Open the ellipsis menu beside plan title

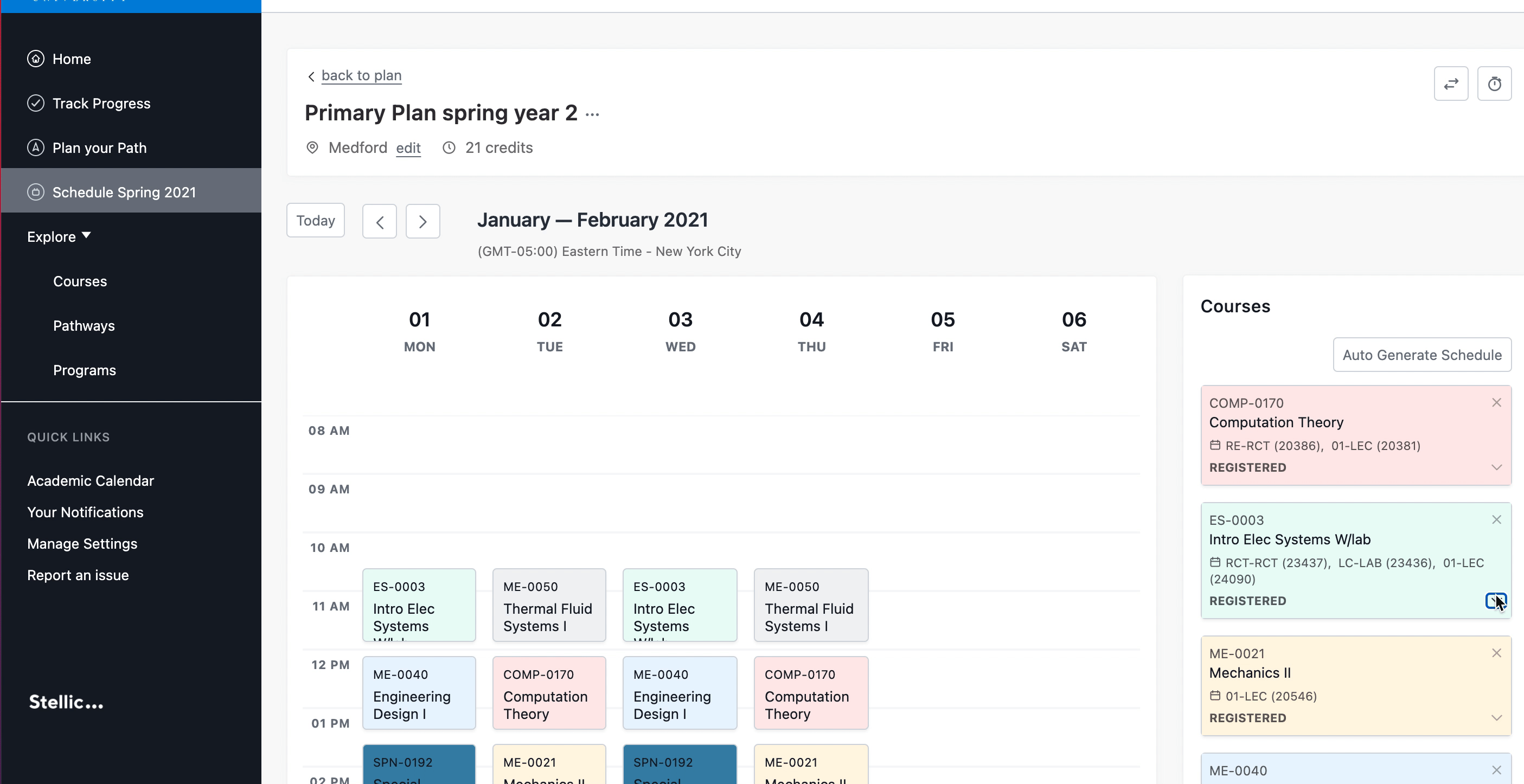pos(592,114)
